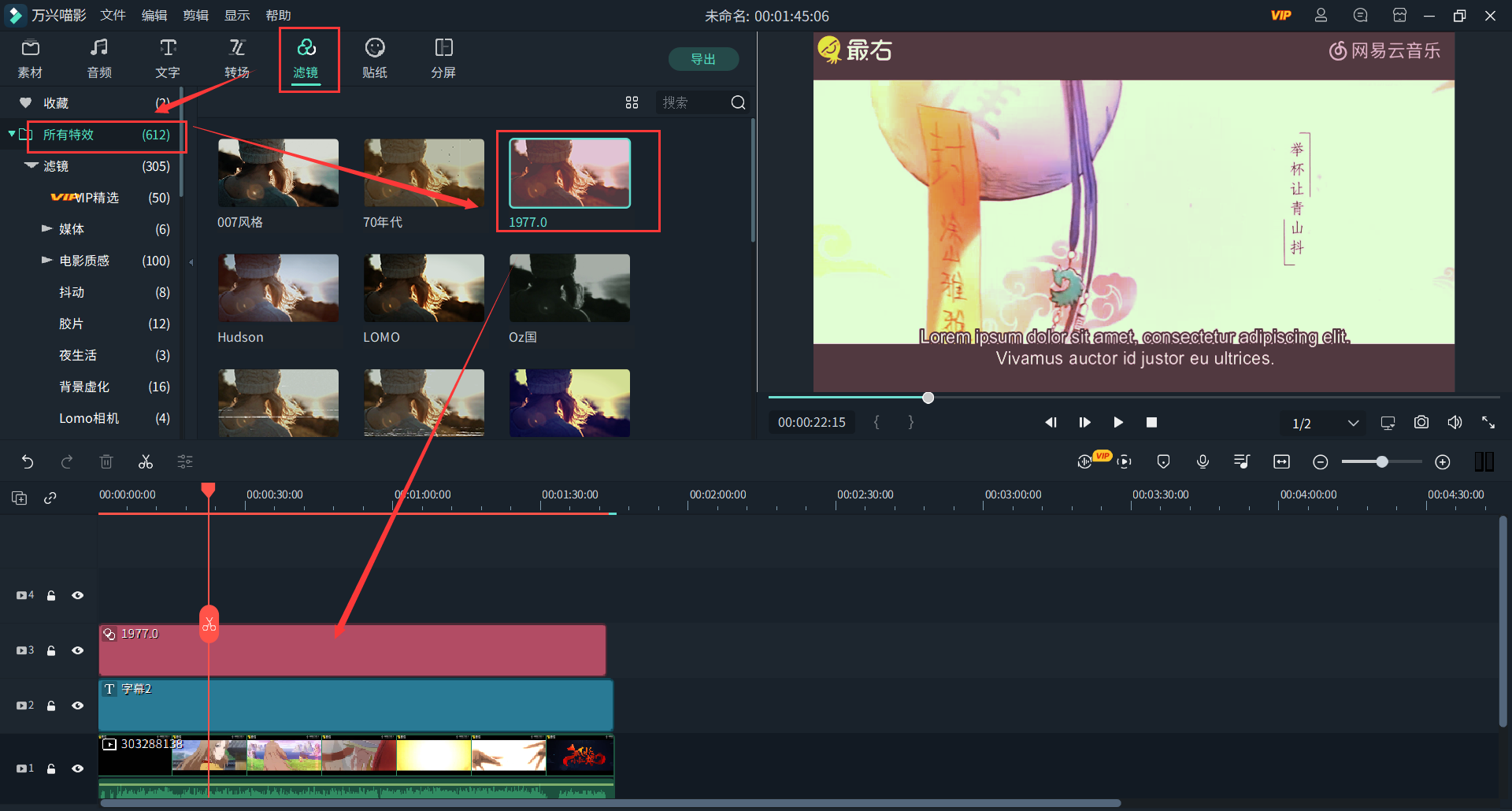
Task: Toggle visibility of track 1
Action: pos(78,768)
